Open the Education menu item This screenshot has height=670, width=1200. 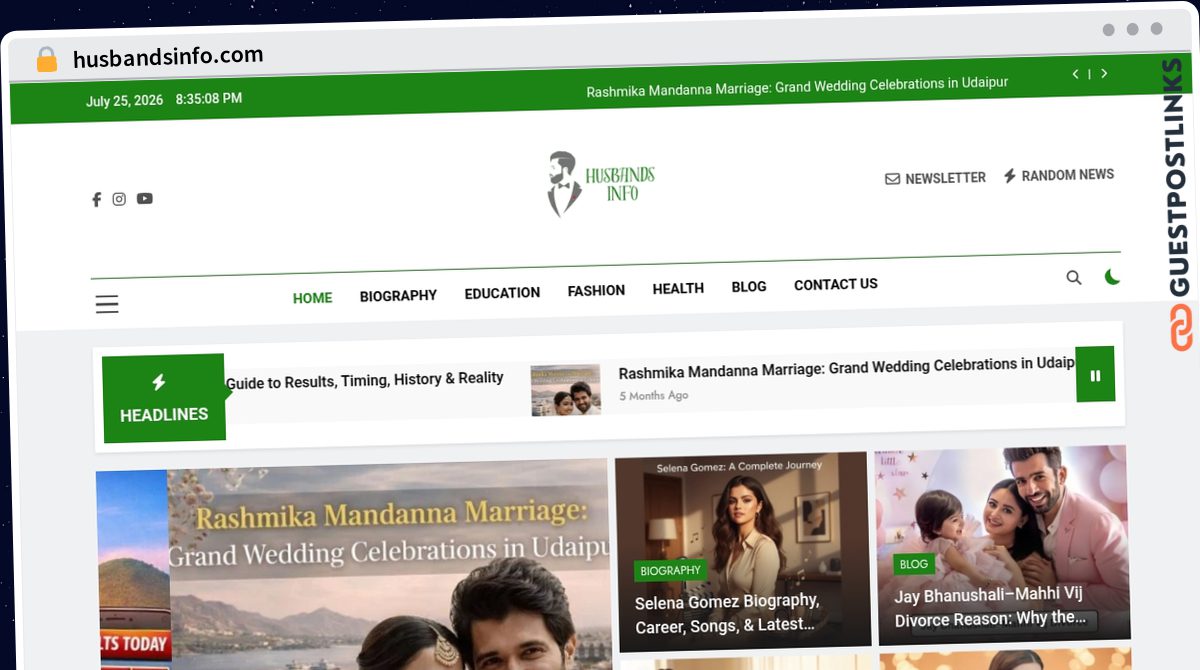pos(502,293)
